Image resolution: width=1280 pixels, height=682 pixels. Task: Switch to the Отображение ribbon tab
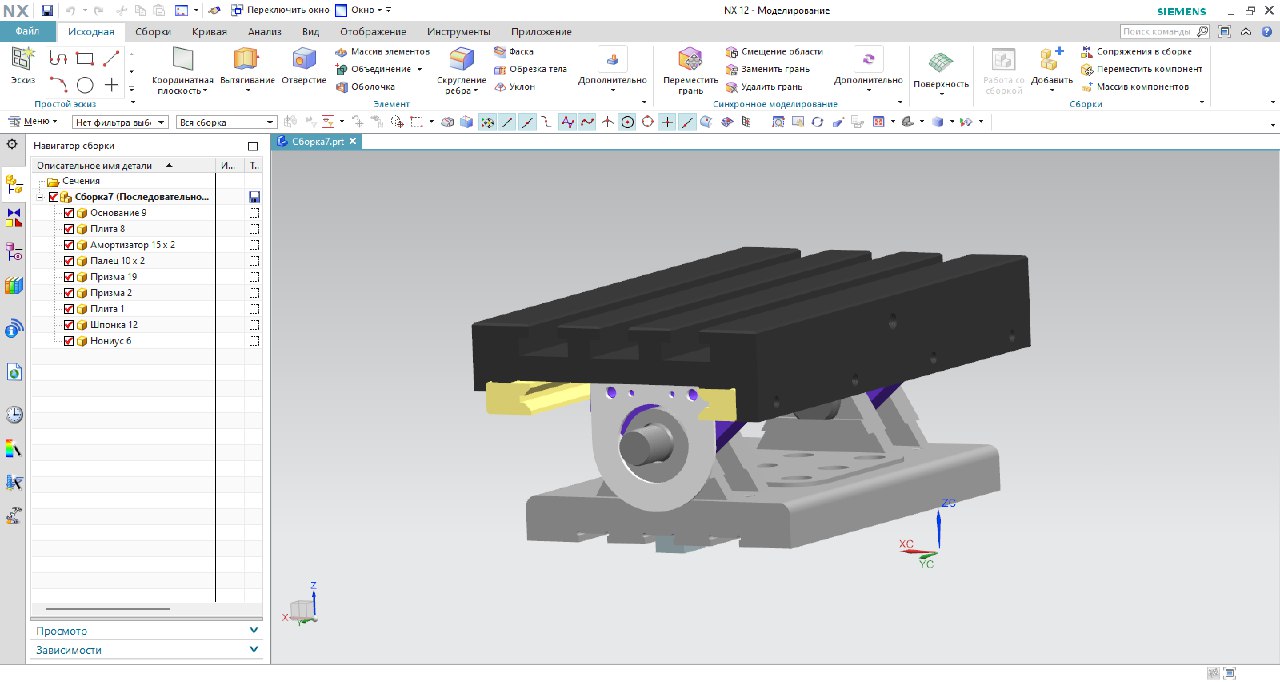pos(373,31)
